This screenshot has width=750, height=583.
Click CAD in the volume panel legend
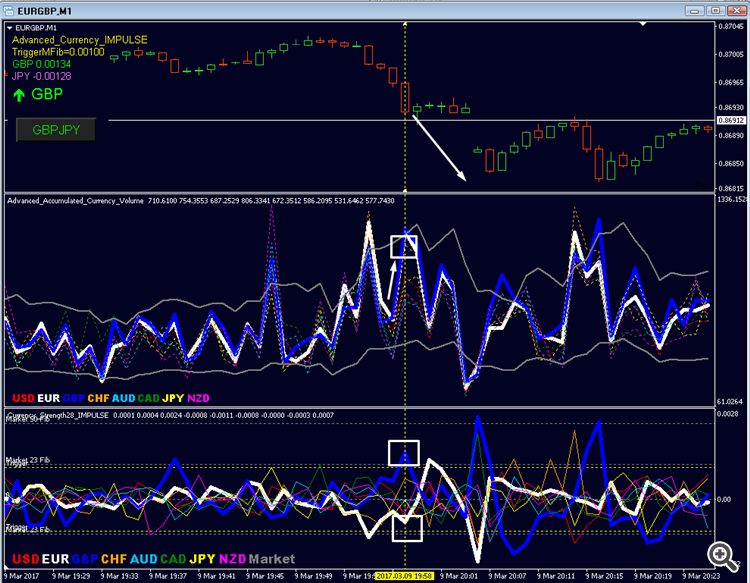tap(149, 398)
